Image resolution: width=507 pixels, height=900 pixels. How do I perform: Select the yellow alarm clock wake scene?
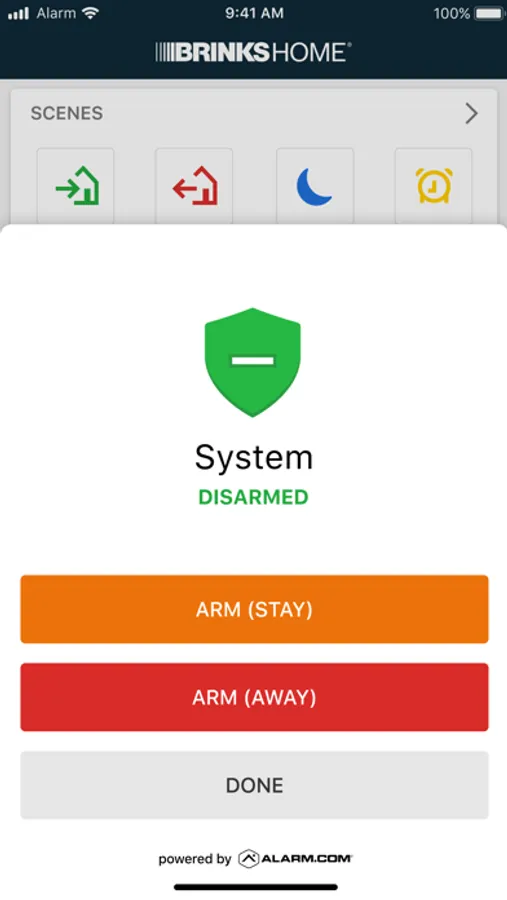tap(434, 186)
